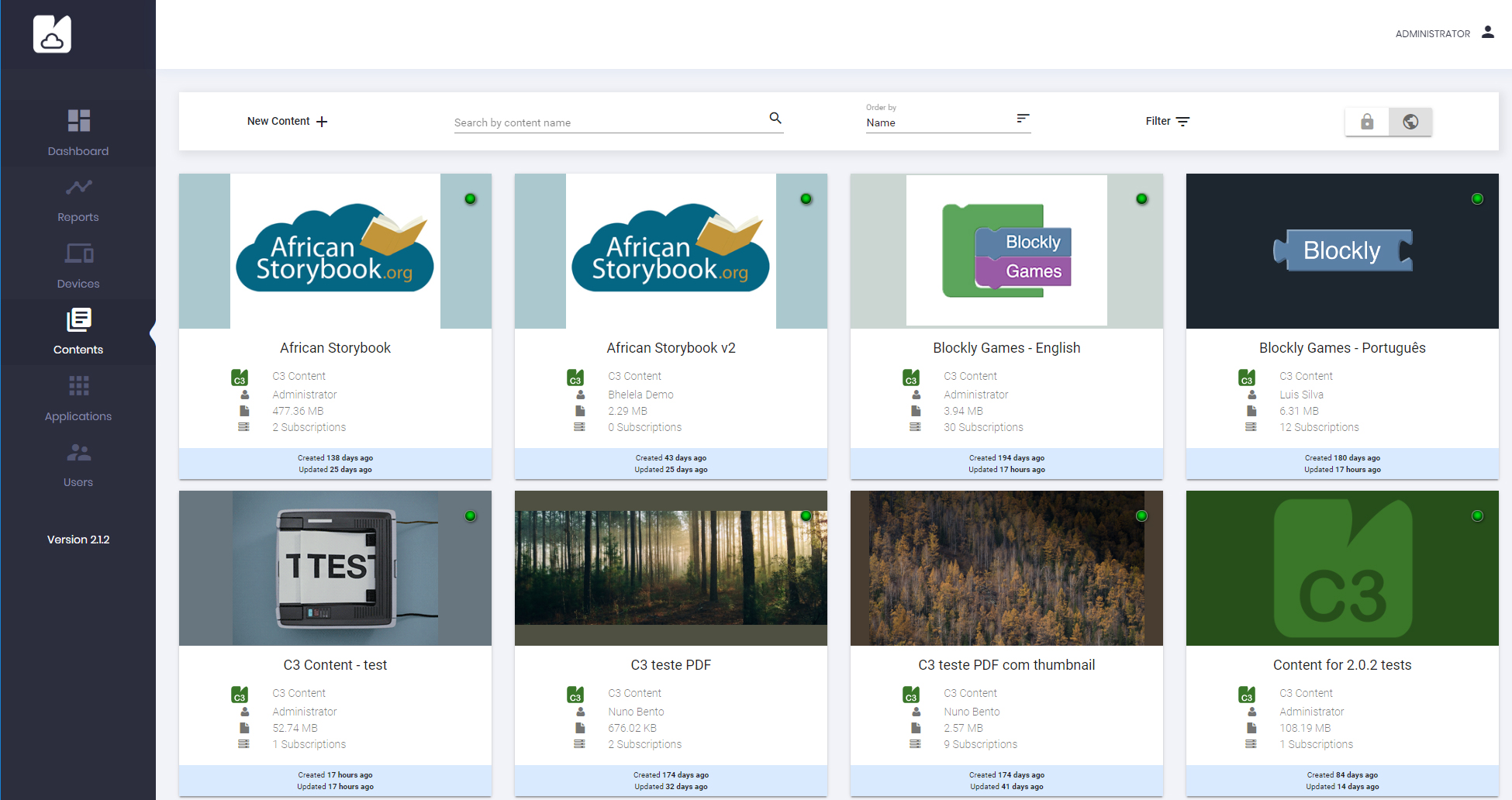Screen dimensions: 1512x800
Task: Select the Contents sidebar item
Action: point(78,332)
